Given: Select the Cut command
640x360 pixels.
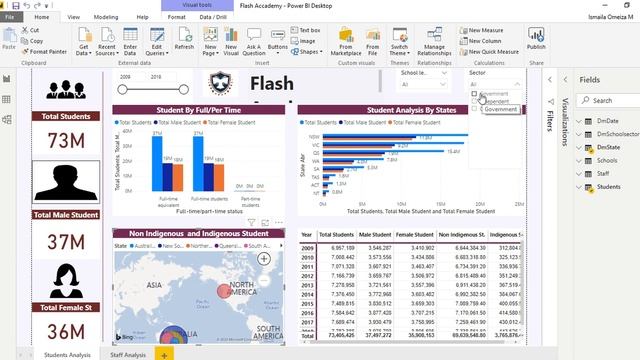Looking at the screenshot, I should tap(30, 30).
